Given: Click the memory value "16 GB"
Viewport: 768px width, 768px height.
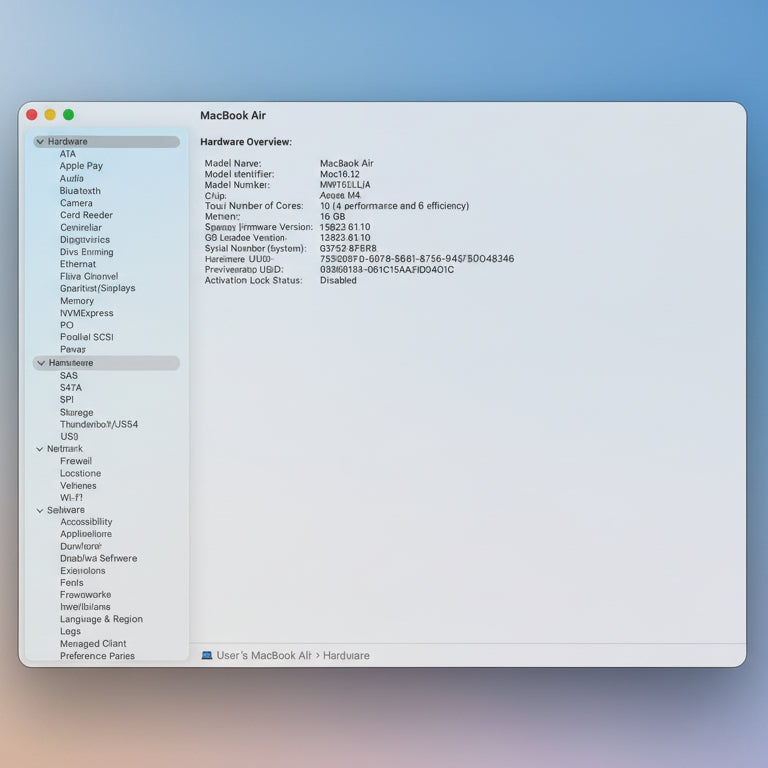Looking at the screenshot, I should point(333,216).
